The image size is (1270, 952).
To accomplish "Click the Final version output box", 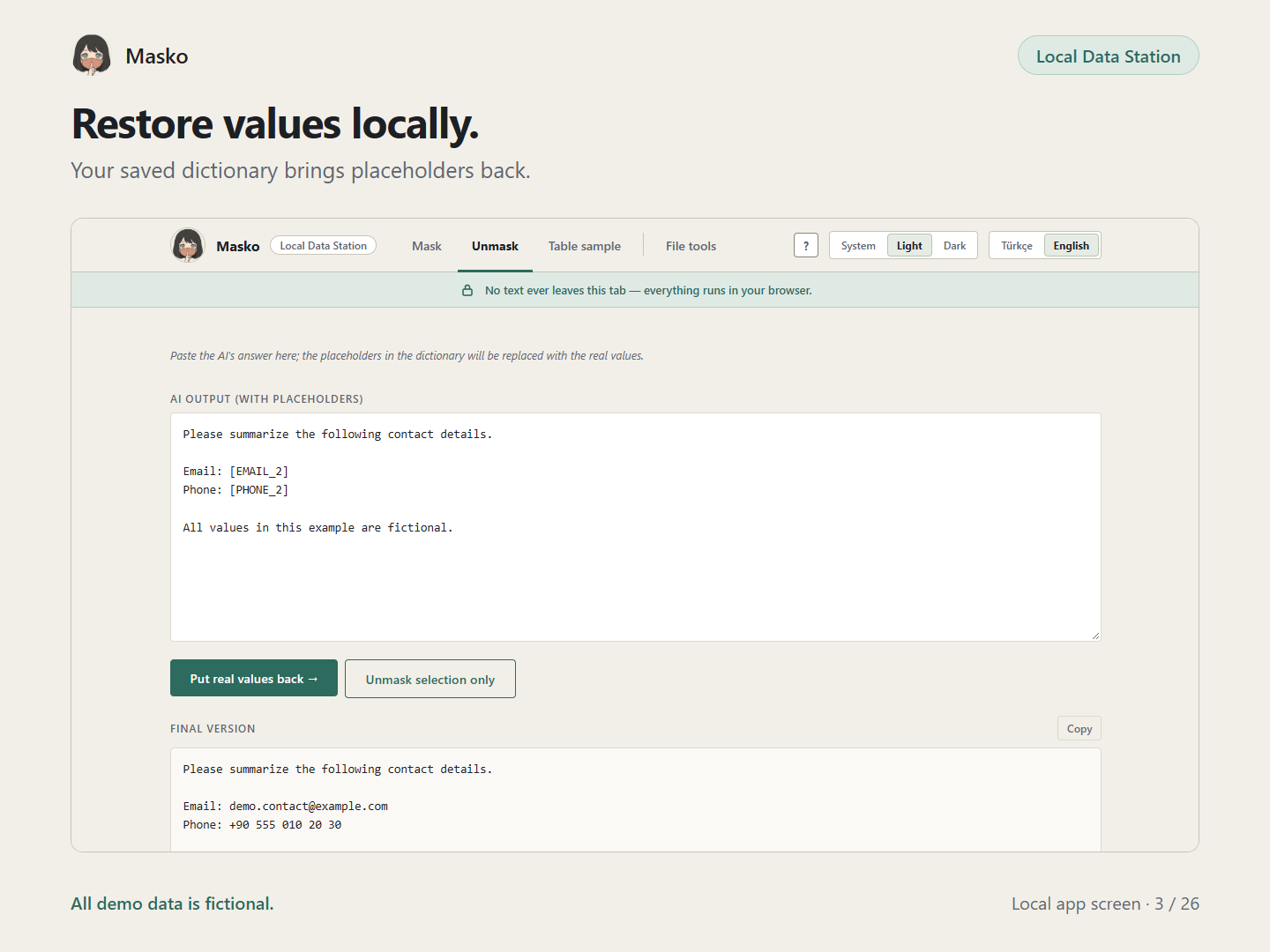I will point(636,800).
